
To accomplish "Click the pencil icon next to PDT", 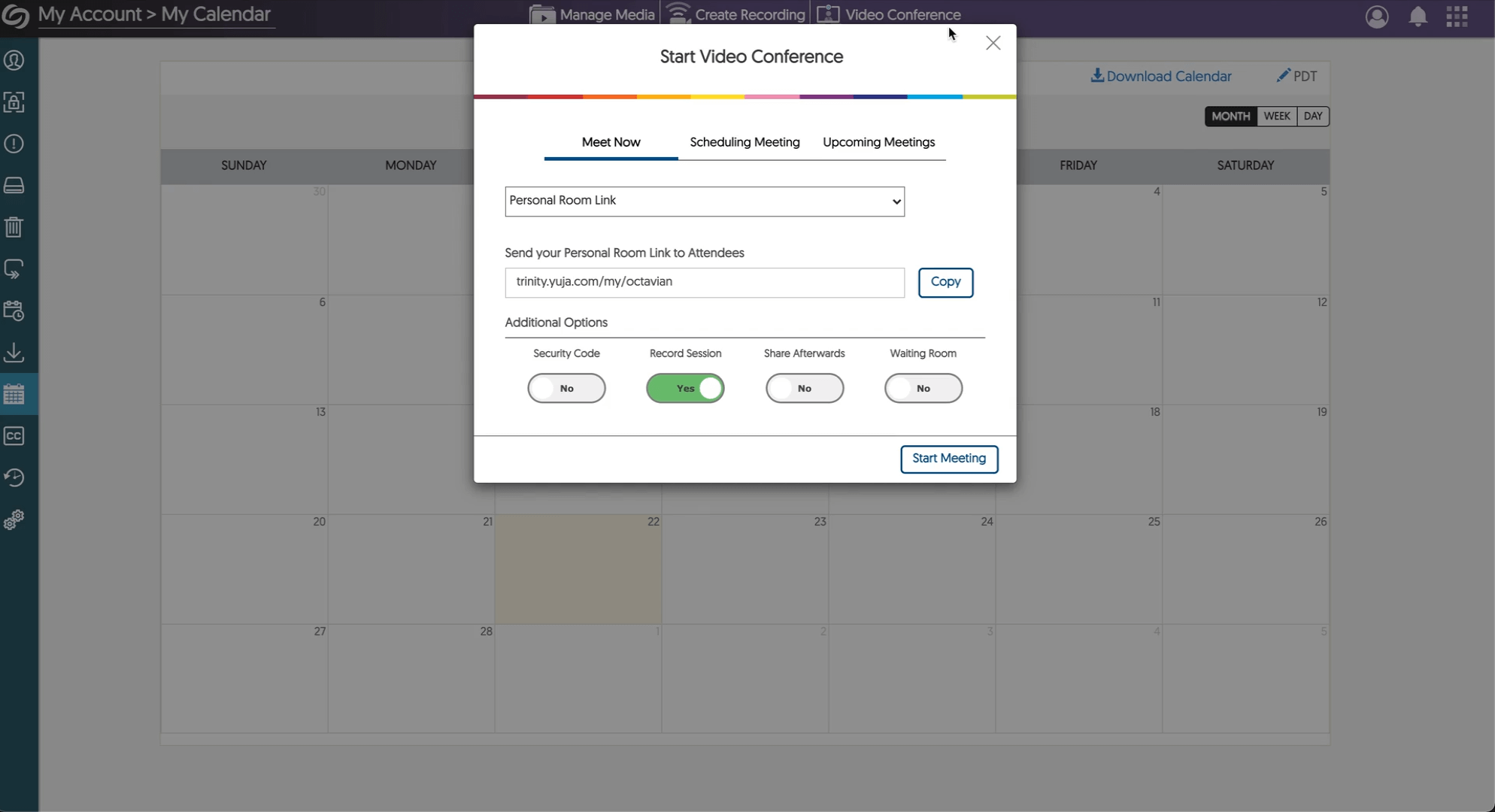I will (1283, 76).
